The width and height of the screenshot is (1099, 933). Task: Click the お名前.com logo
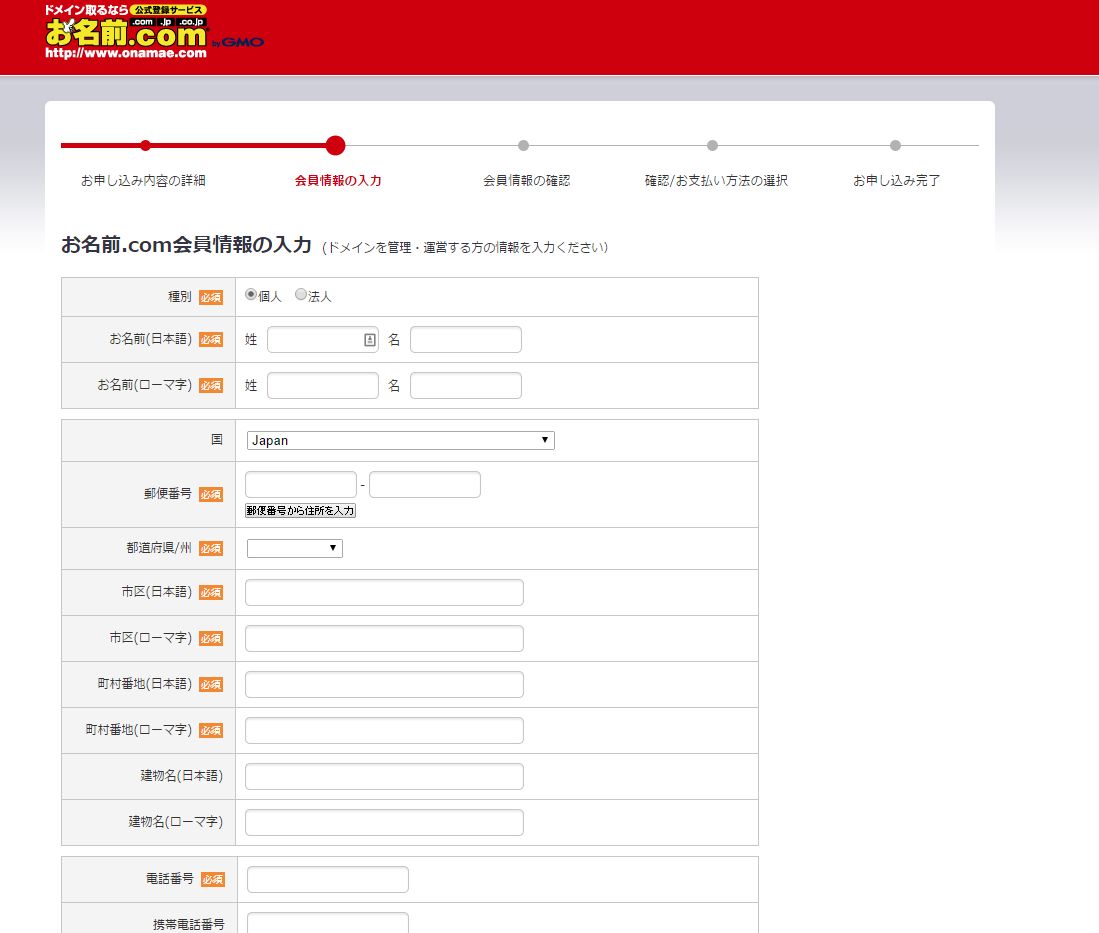(x=153, y=32)
